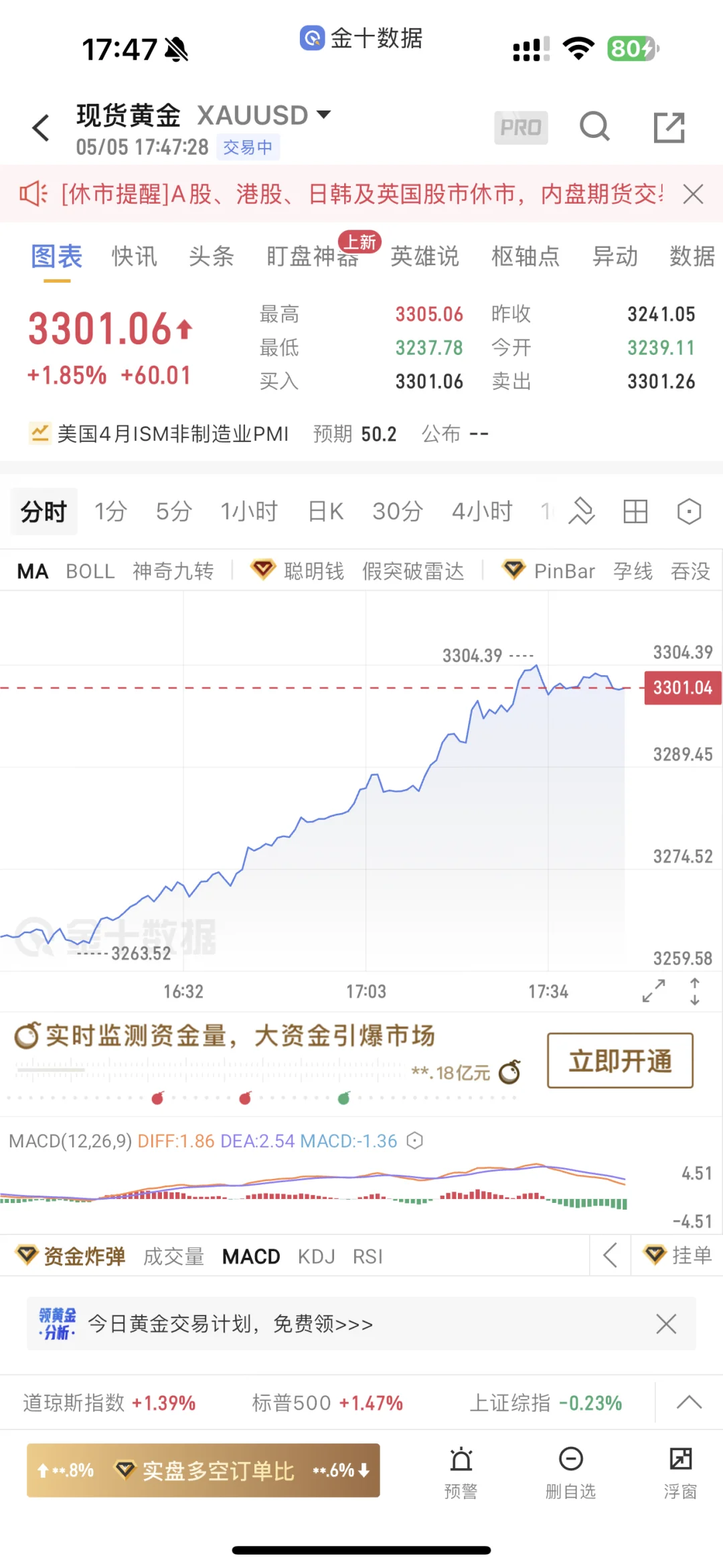
Task: Tap the share export icon
Action: click(669, 127)
